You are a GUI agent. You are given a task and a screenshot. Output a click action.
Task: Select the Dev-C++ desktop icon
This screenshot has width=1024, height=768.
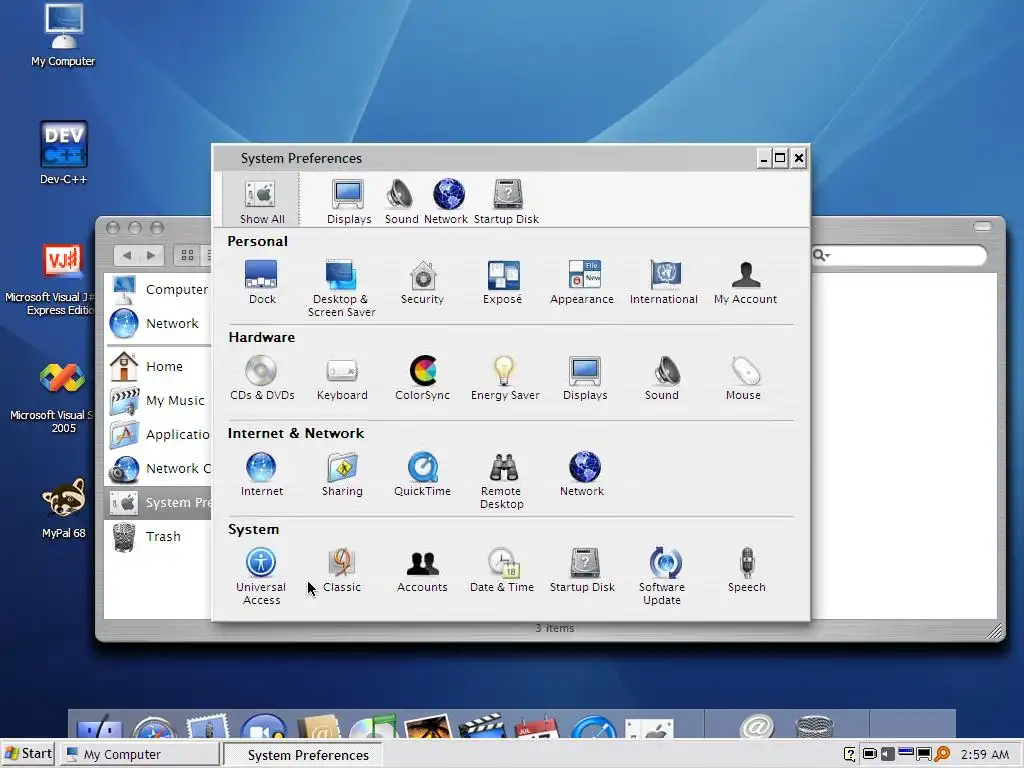[63, 153]
